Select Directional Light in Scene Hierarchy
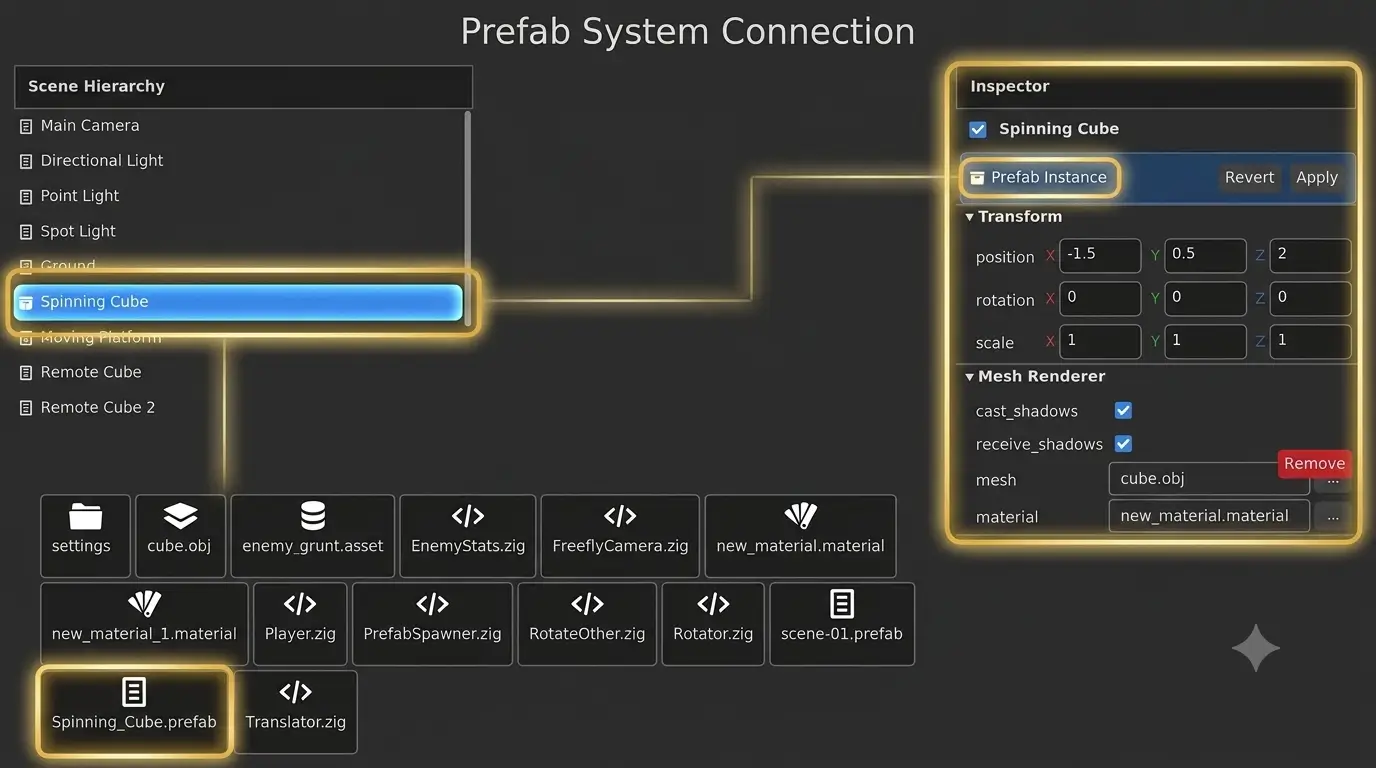1376x768 pixels. (240, 161)
